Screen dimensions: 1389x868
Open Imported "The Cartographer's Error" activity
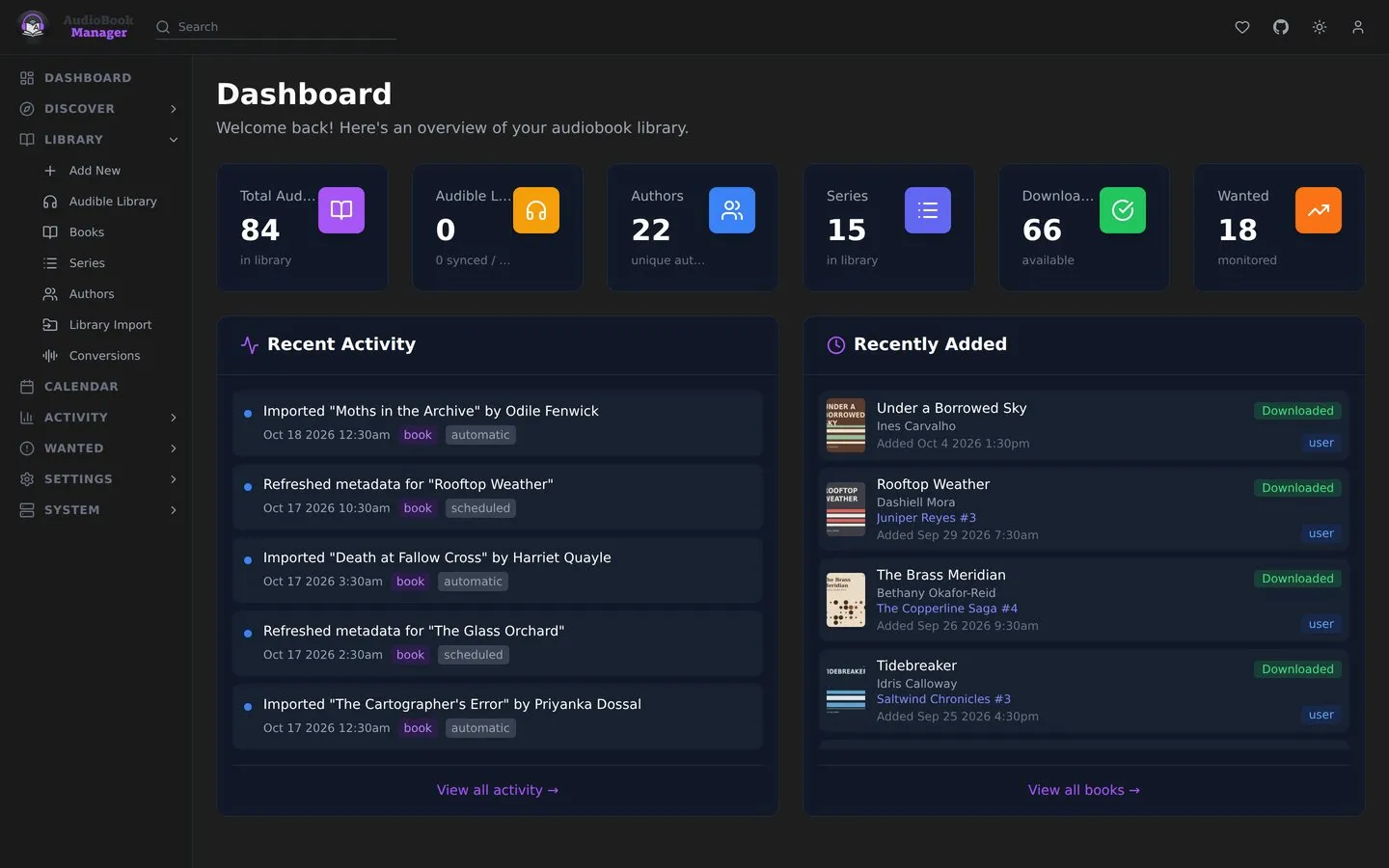[498, 717]
